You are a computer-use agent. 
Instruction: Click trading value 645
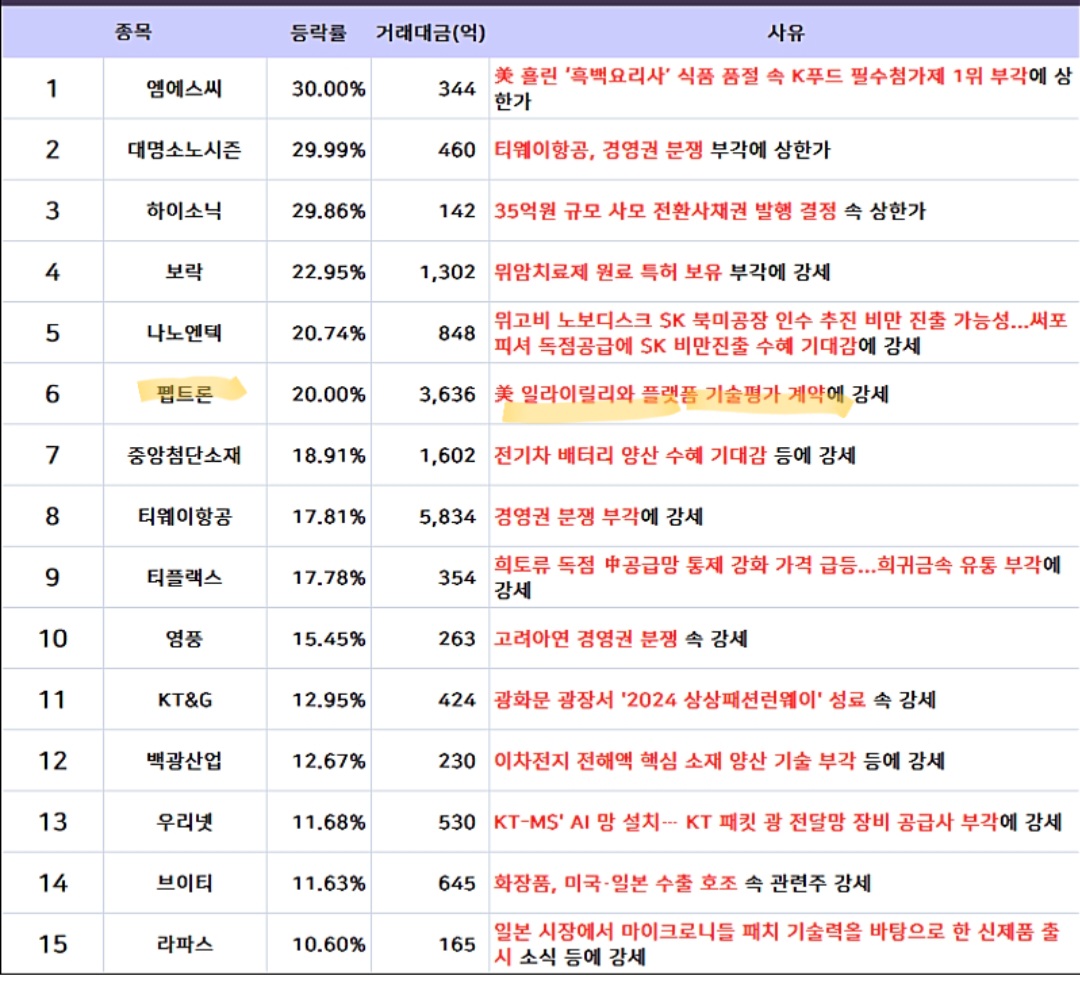[x=457, y=883]
